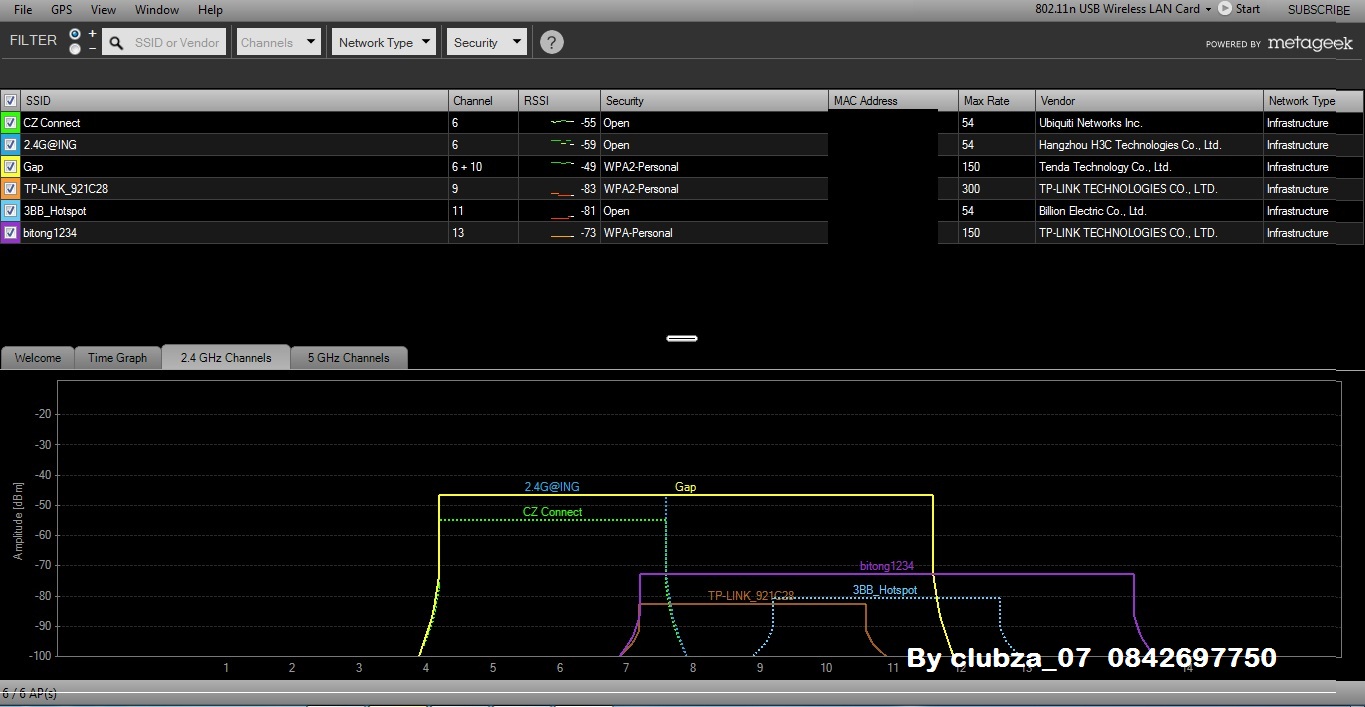Click the Start play icon

pos(1224,8)
